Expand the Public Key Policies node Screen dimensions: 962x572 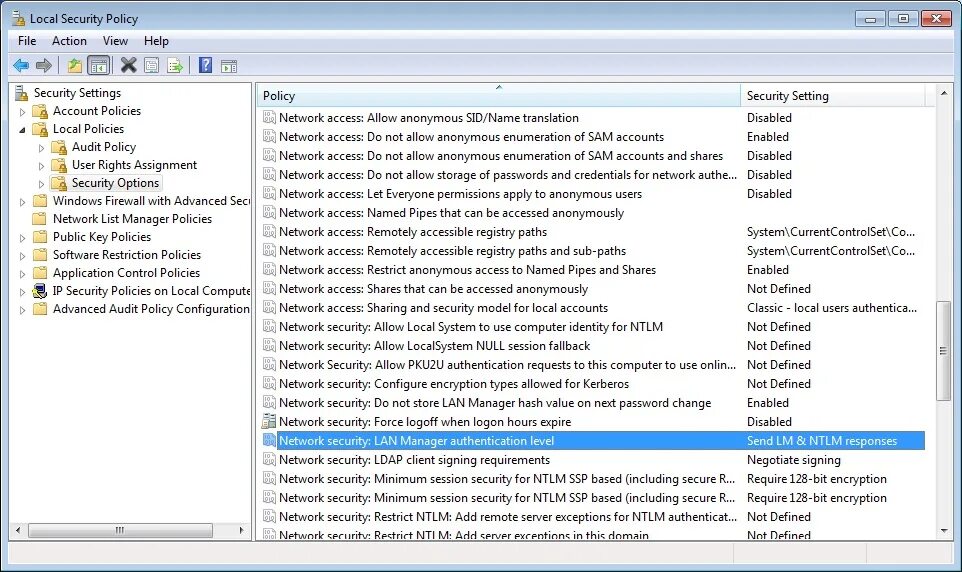(22, 238)
